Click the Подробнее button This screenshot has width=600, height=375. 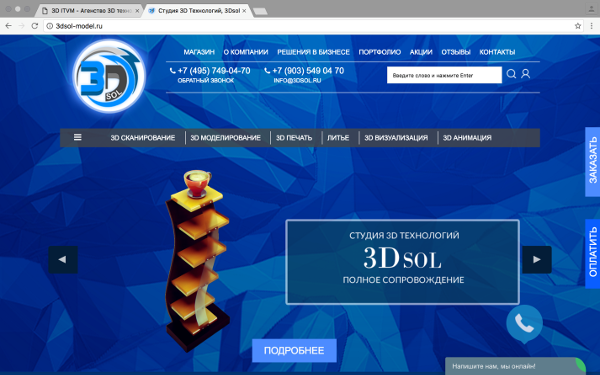(294, 351)
